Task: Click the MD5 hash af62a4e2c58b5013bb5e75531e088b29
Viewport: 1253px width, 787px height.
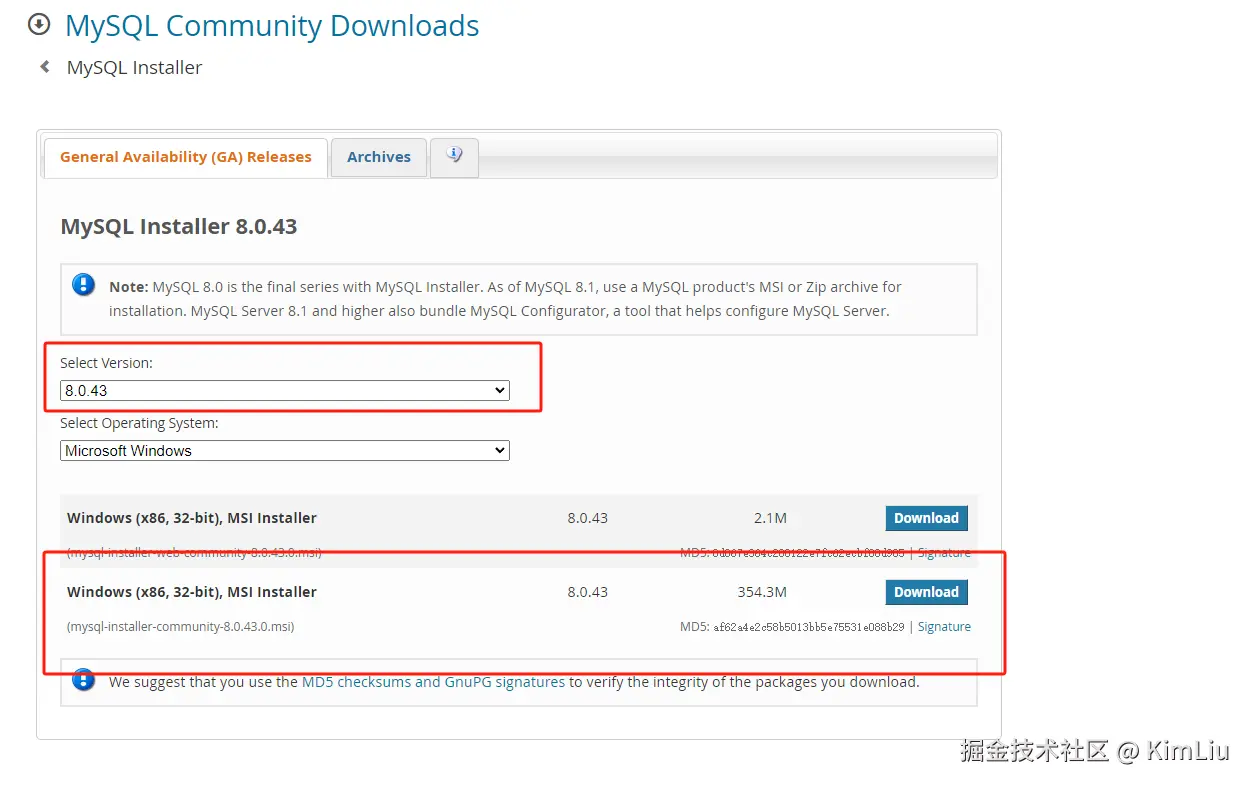Action: pos(808,627)
